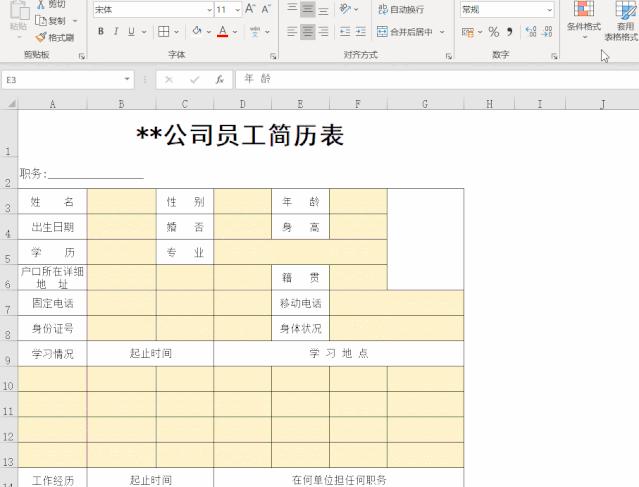639x487 pixels.
Task: Click formula bar containing 年 龄
Action: 437,79
